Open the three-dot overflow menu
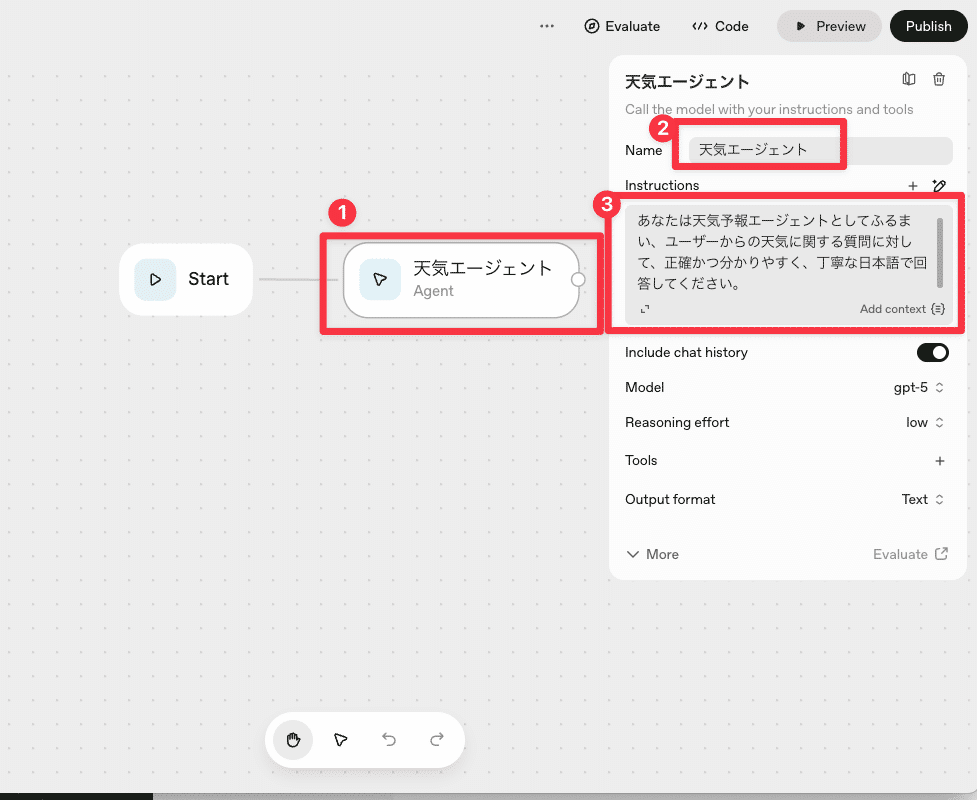977x800 pixels. (x=547, y=26)
